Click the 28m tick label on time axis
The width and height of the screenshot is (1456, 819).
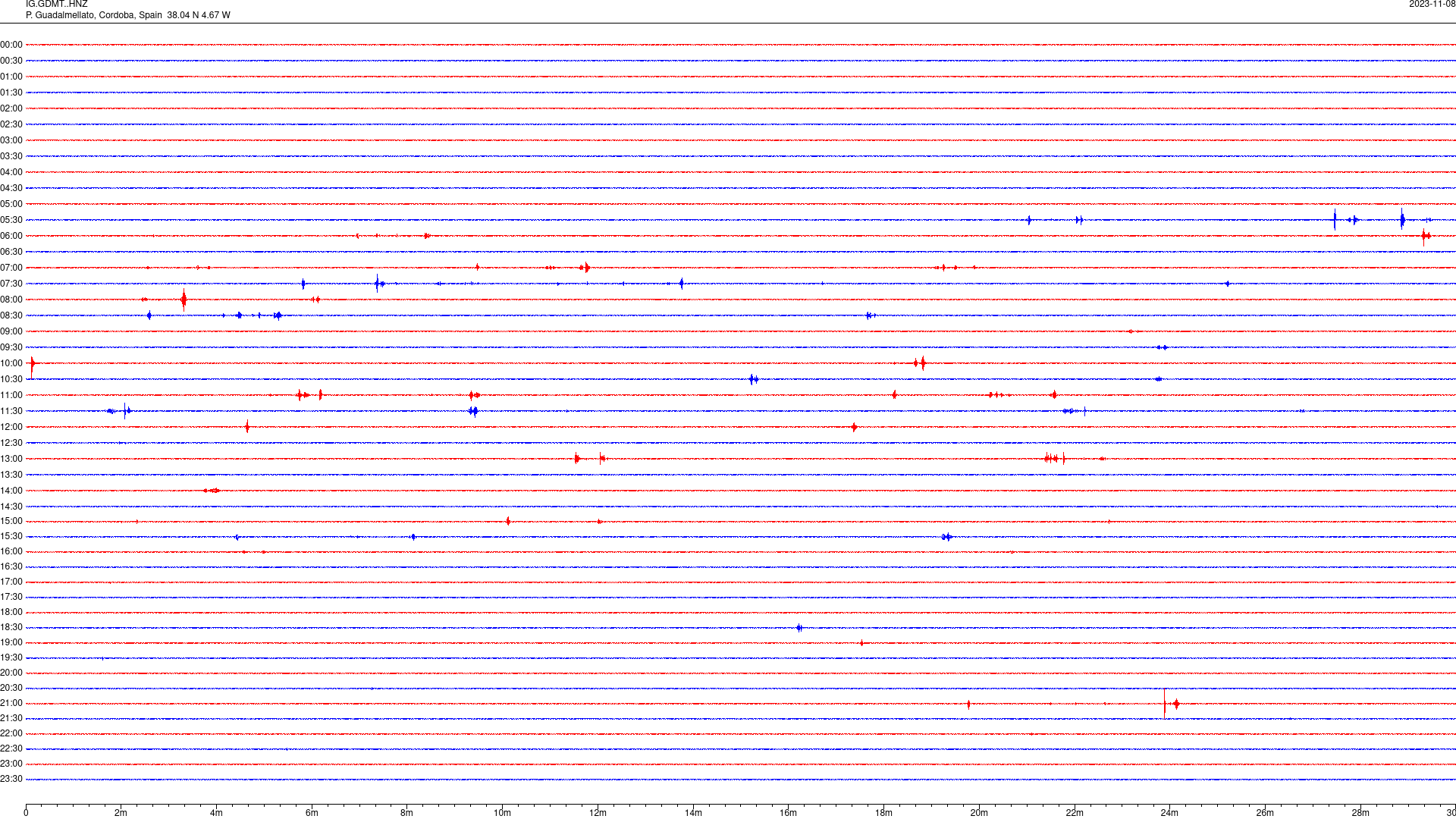1360,813
